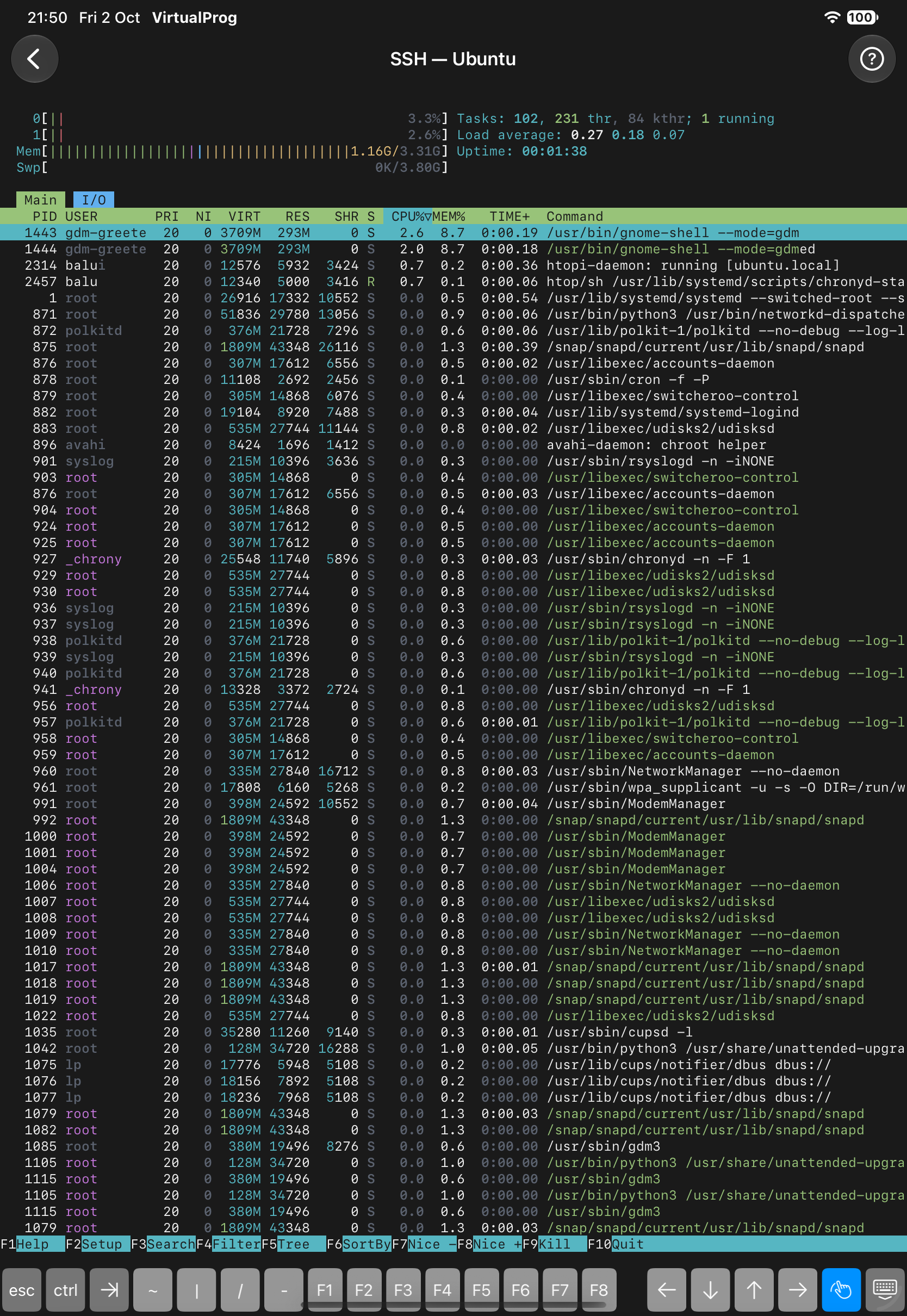Tap the left arrow key
Screen dimensions: 907x1316
point(667,1290)
